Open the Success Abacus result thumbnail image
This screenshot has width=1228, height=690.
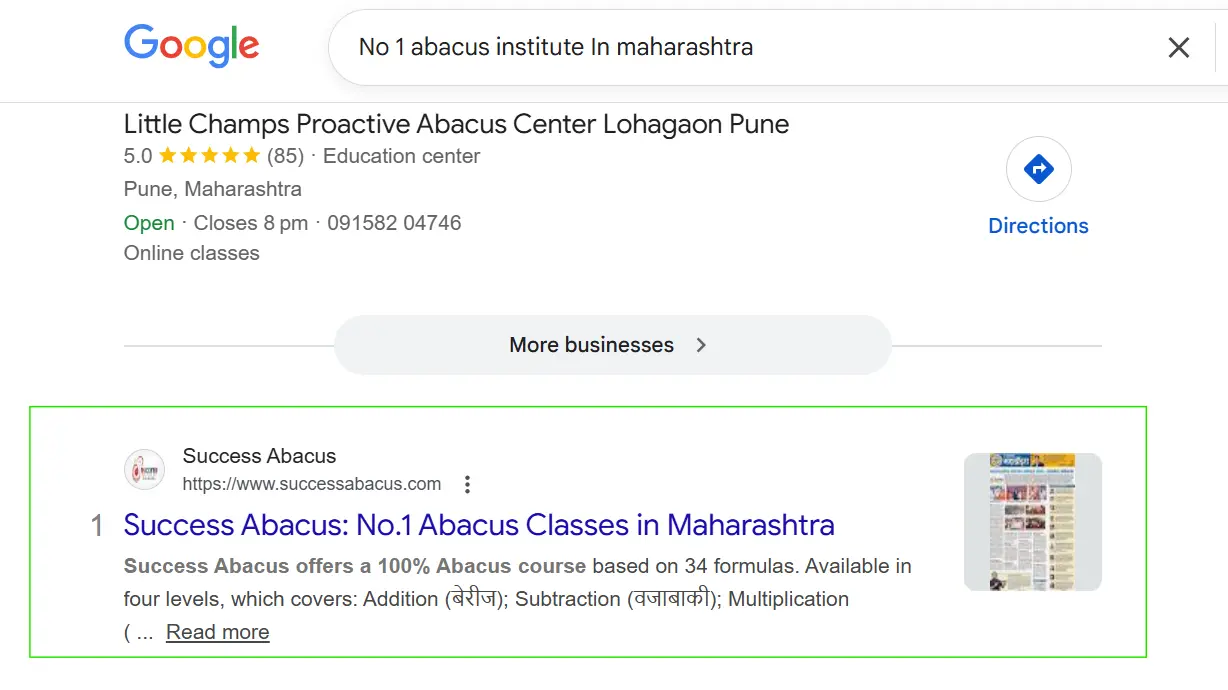point(1032,521)
